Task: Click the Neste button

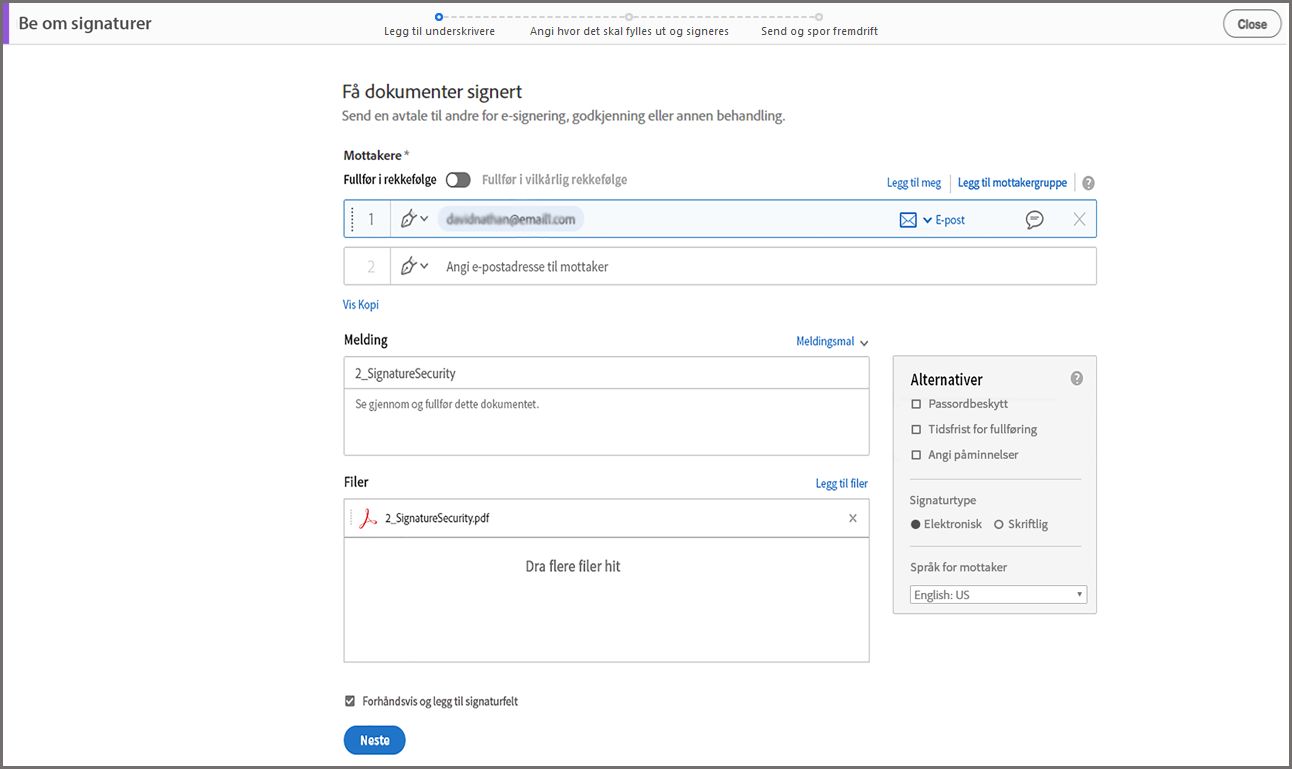Action: pos(374,740)
